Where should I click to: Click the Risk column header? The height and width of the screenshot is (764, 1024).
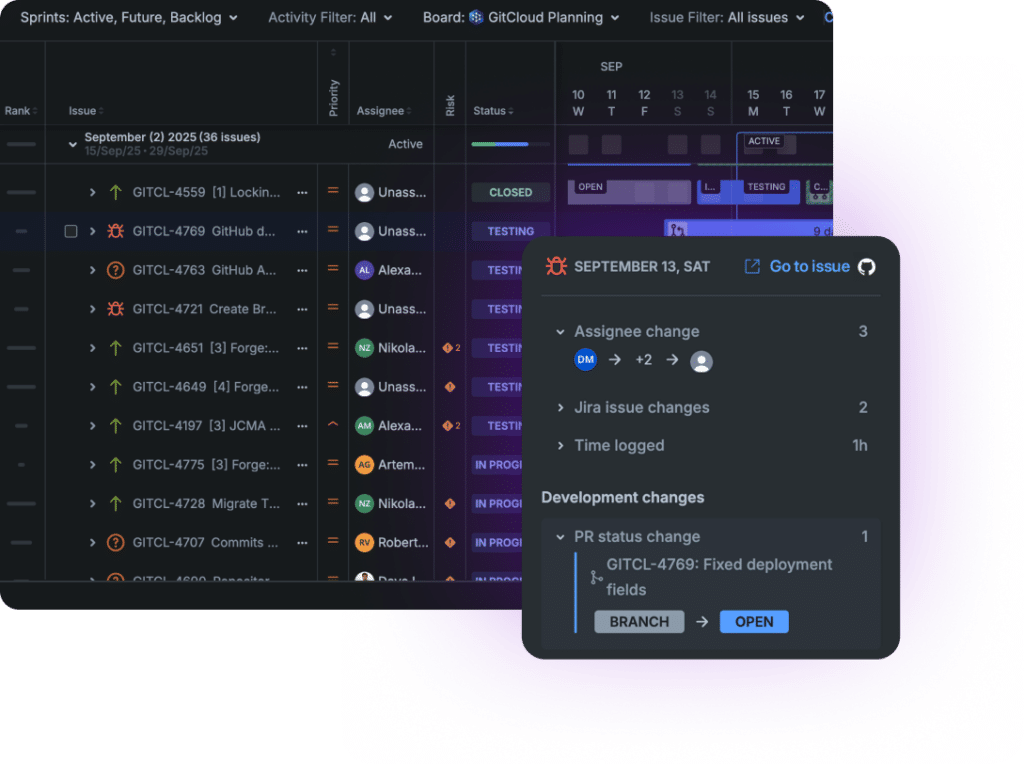pos(450,106)
